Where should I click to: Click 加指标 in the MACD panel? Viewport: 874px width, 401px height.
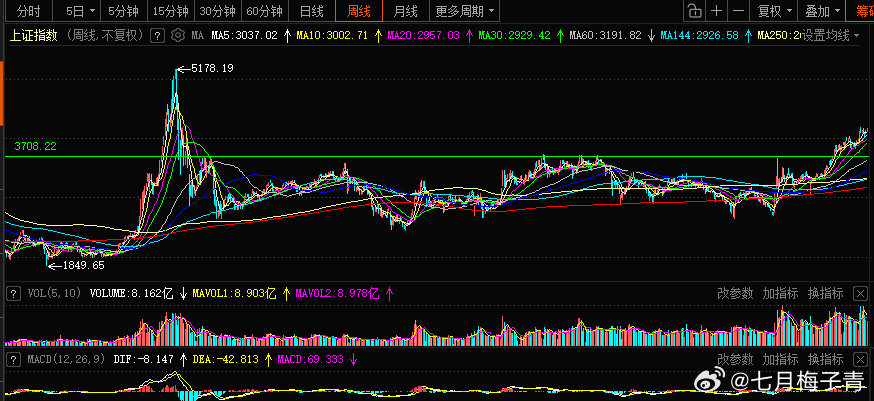[x=780, y=359]
